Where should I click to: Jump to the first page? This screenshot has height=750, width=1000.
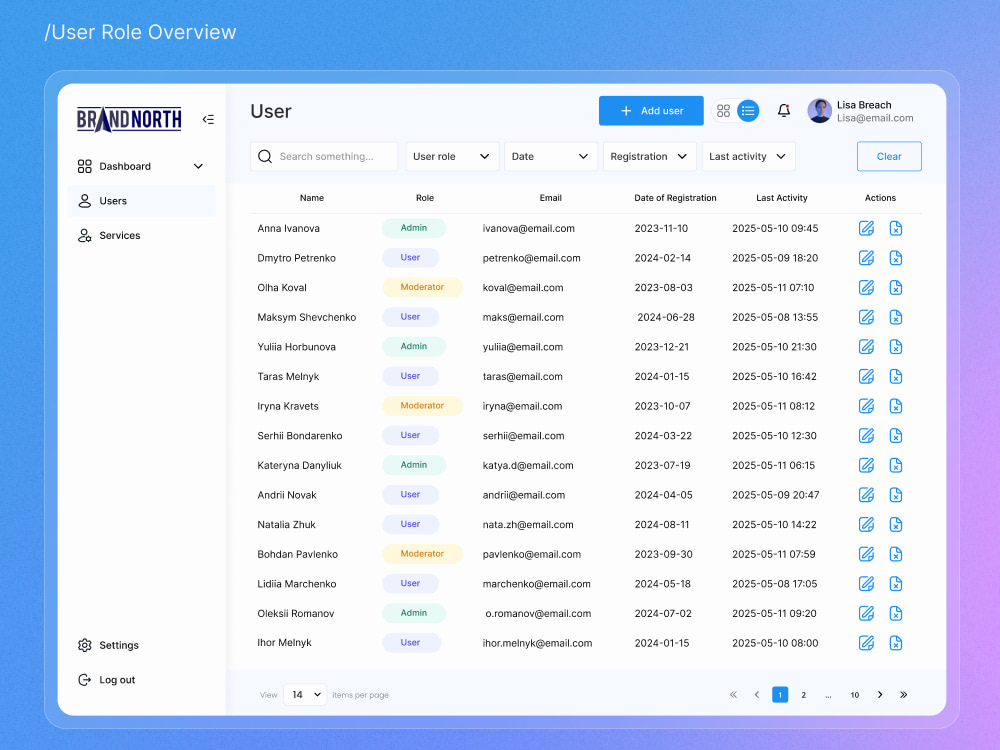733,695
